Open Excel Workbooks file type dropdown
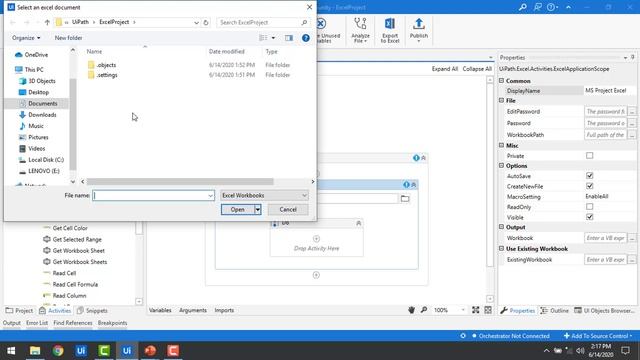The height and width of the screenshot is (360, 640). pos(264,196)
